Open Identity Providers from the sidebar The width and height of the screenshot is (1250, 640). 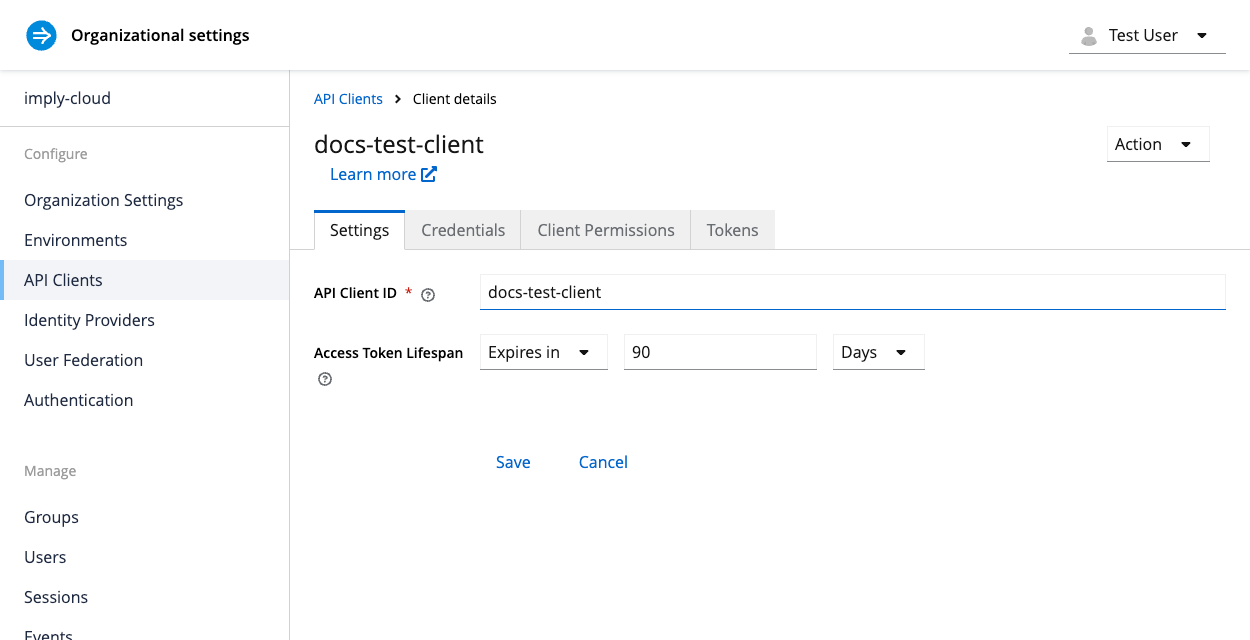click(x=89, y=320)
